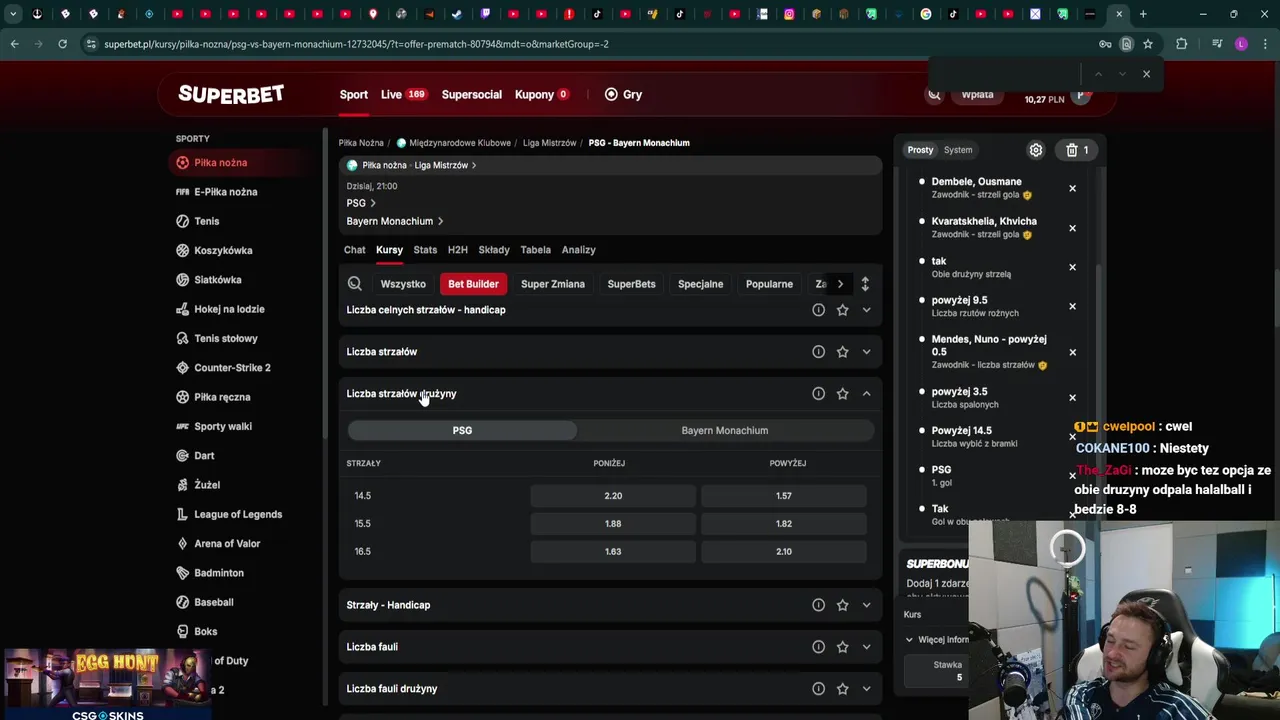The image size is (1280, 720).
Task: Remove powyżej 9.5 corners selection
Action: tap(1072, 306)
